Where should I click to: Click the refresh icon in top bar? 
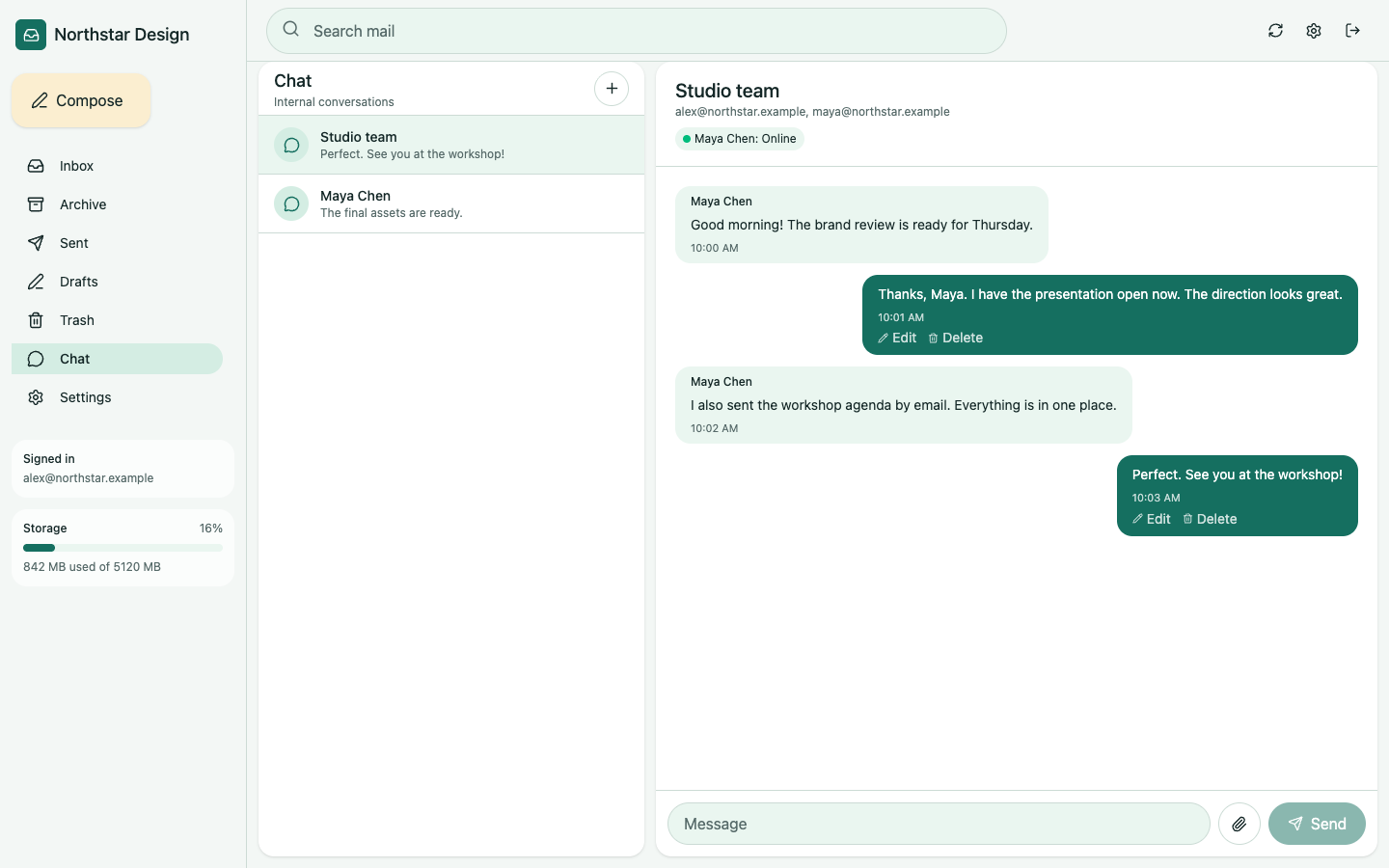tap(1275, 31)
